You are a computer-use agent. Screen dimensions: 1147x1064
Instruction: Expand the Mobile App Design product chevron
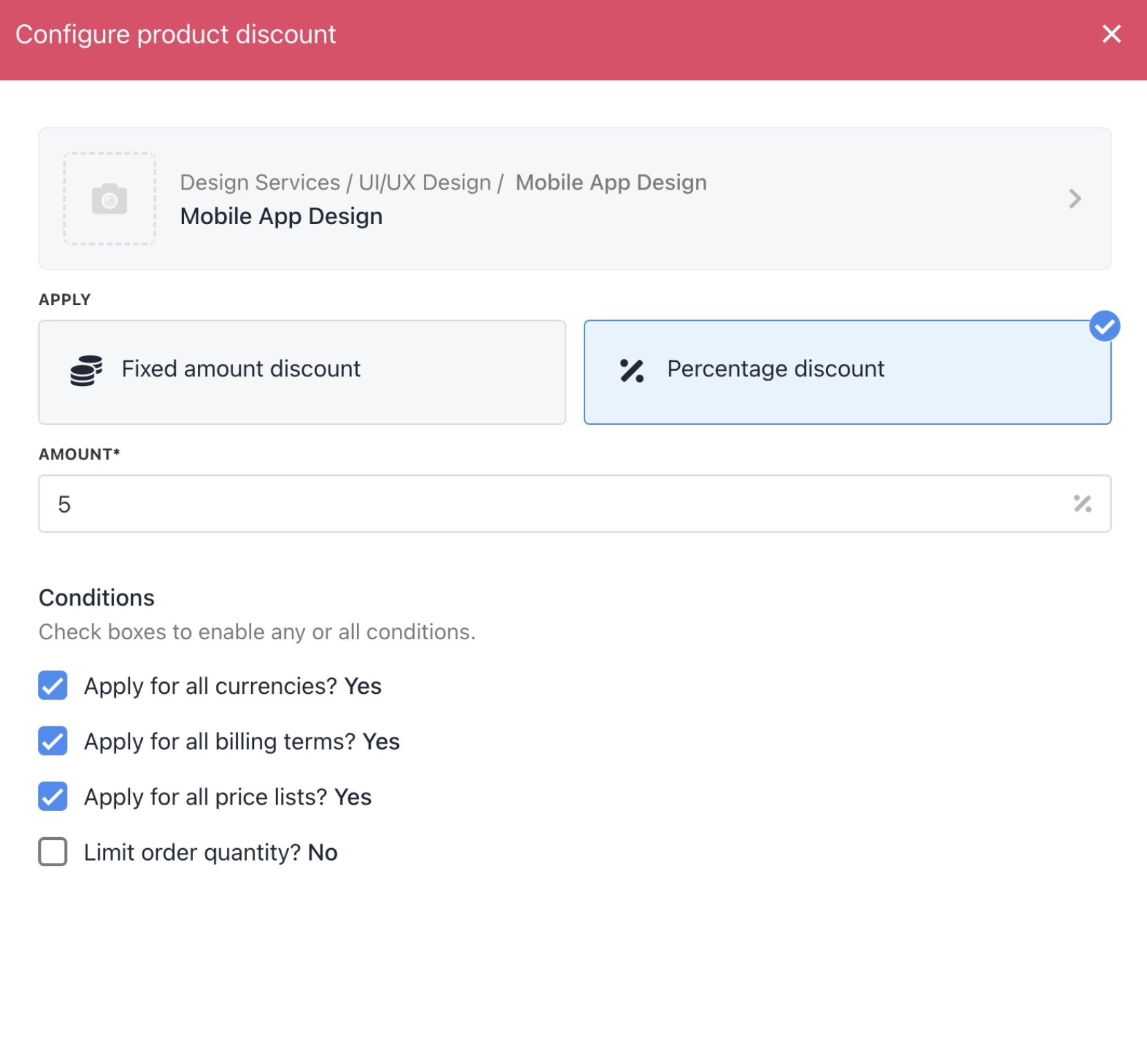point(1074,199)
